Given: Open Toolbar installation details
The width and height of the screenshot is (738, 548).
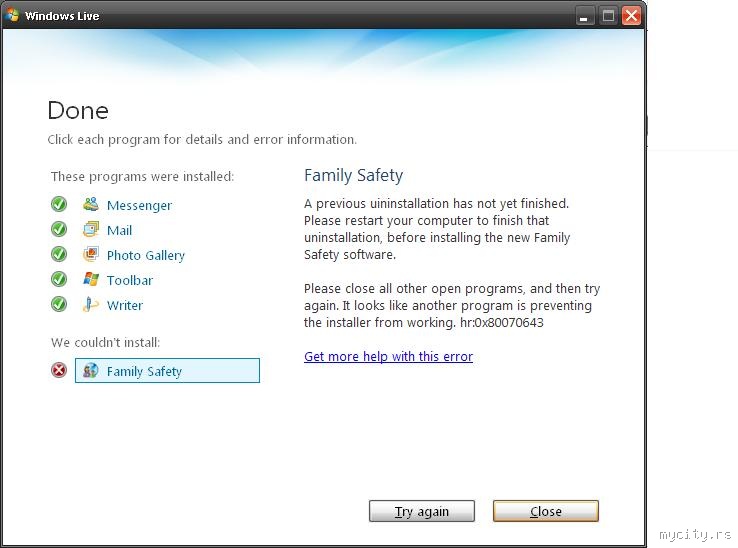Looking at the screenshot, I should [x=130, y=280].
